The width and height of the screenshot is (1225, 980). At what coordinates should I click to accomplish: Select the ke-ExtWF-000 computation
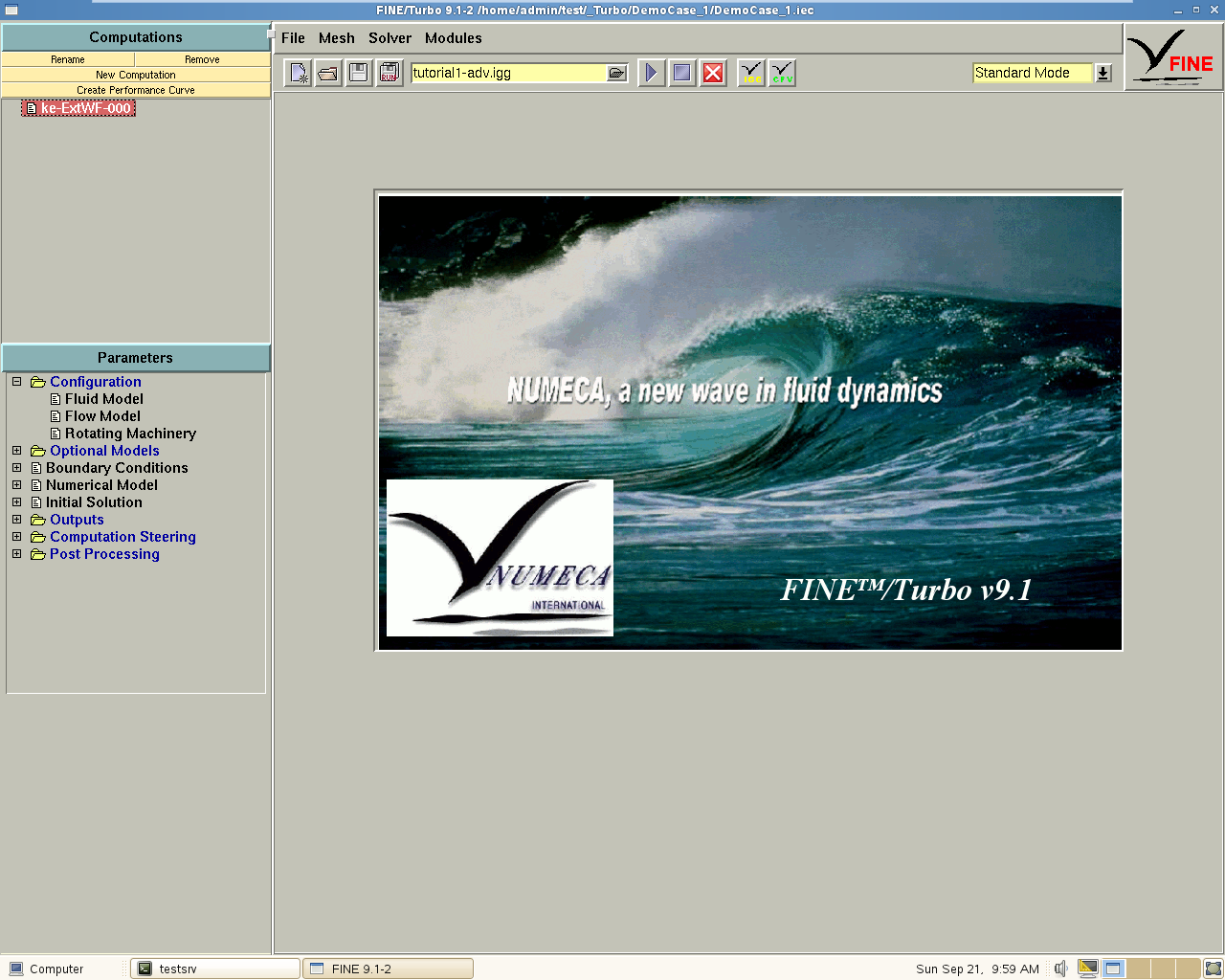coord(78,108)
